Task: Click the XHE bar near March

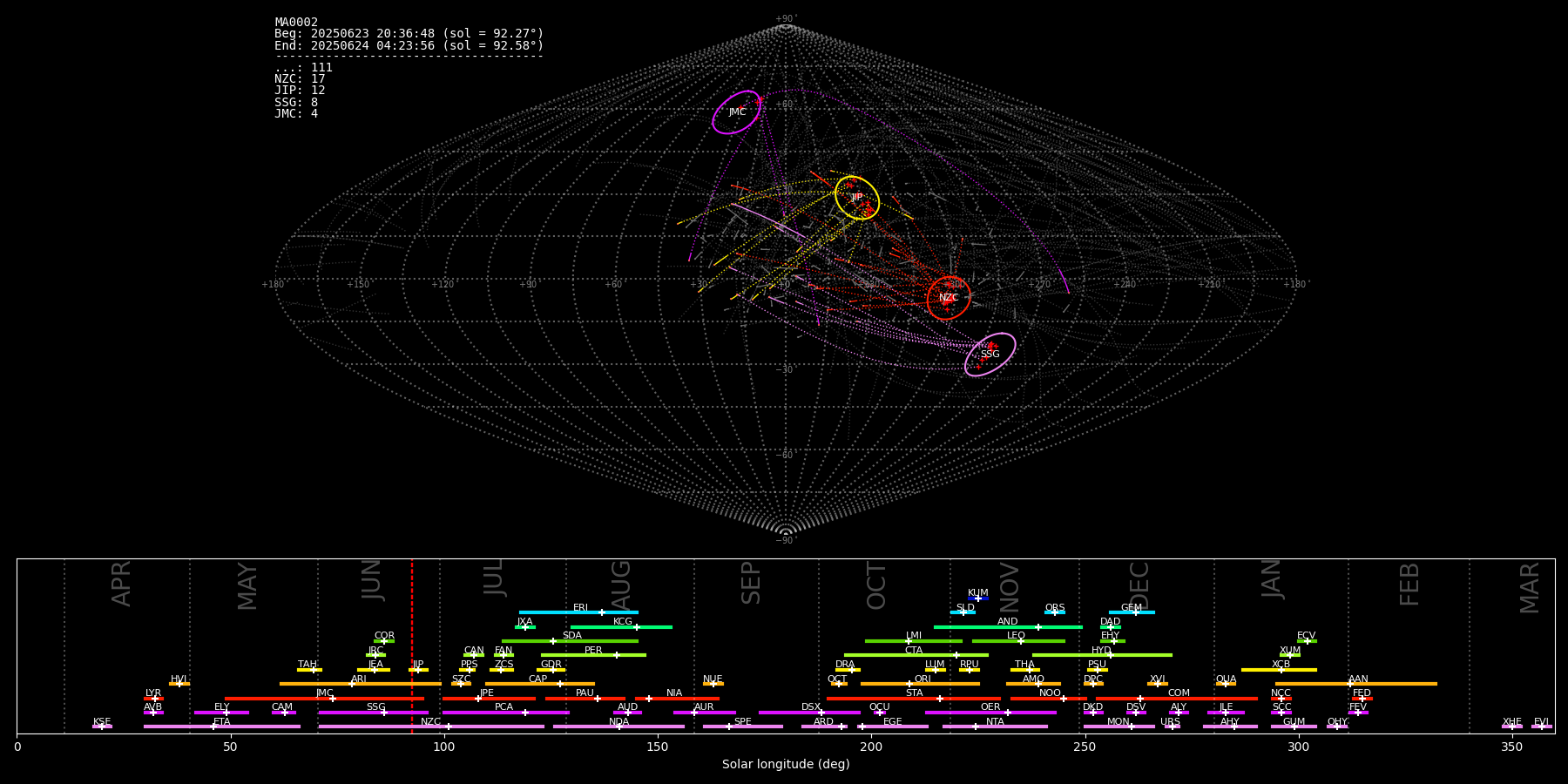Action: 1512,727
